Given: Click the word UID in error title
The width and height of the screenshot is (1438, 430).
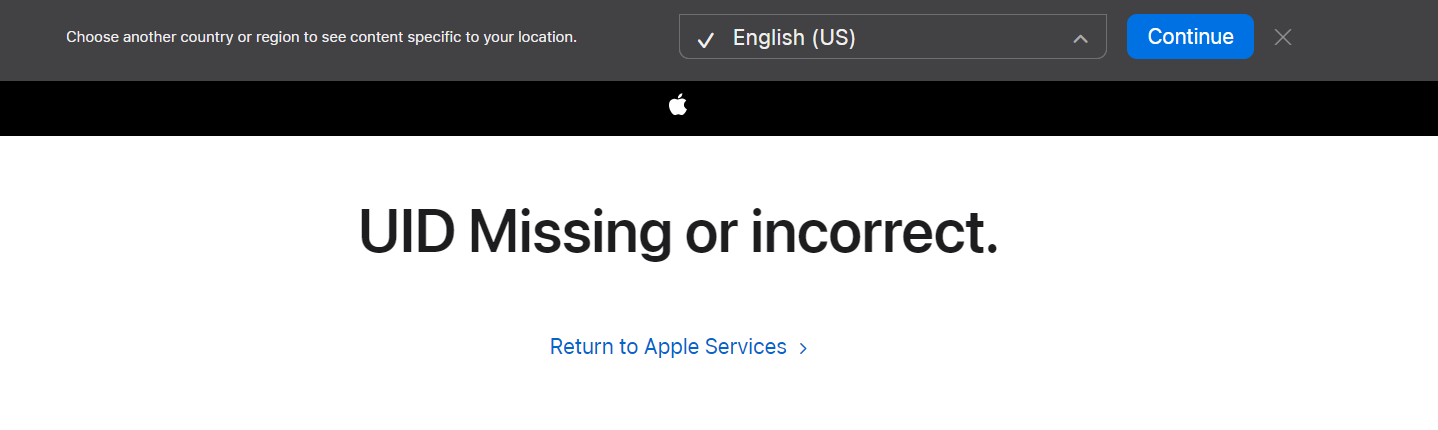Looking at the screenshot, I should tap(407, 231).
